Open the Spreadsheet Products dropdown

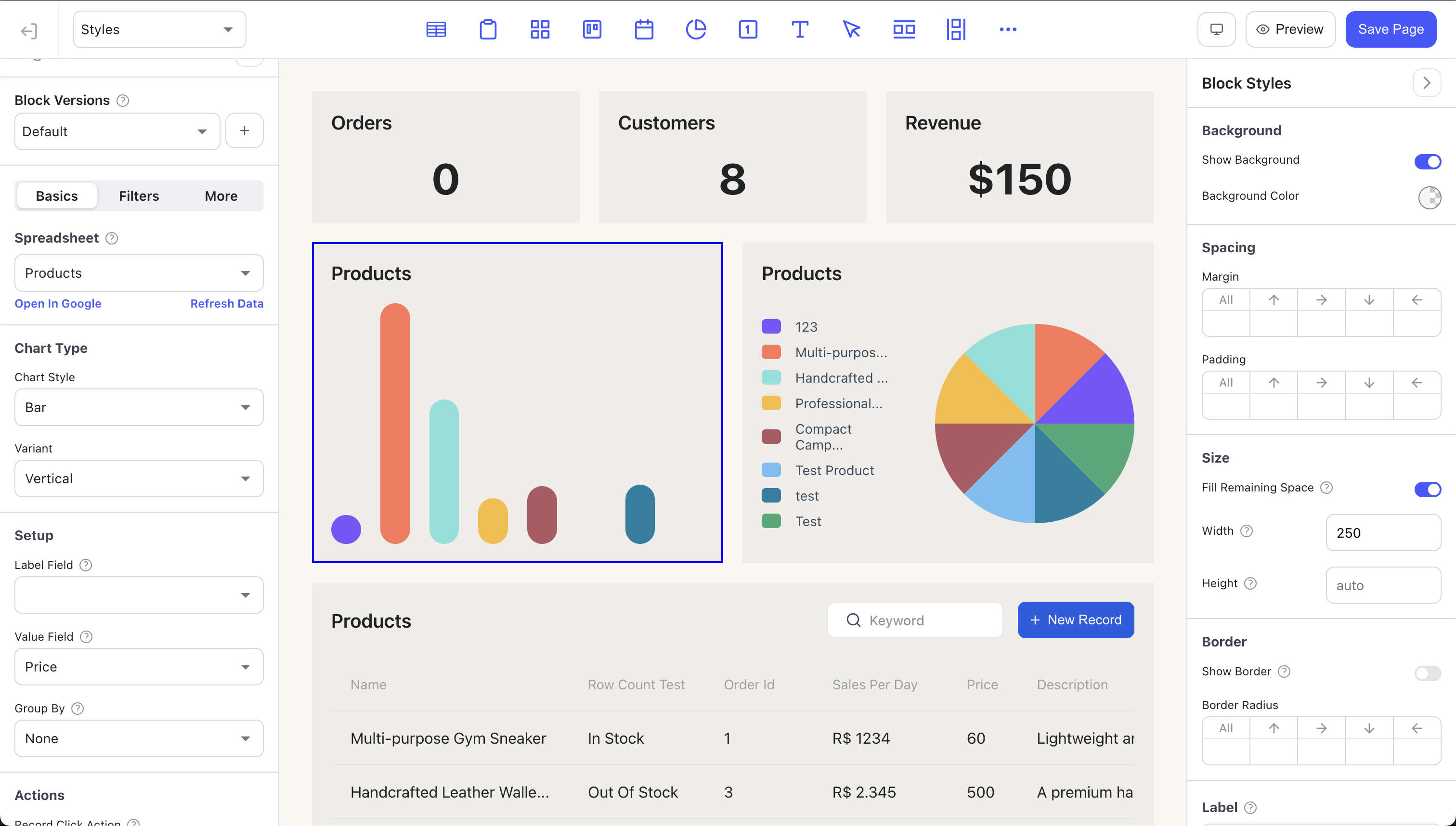click(x=139, y=273)
